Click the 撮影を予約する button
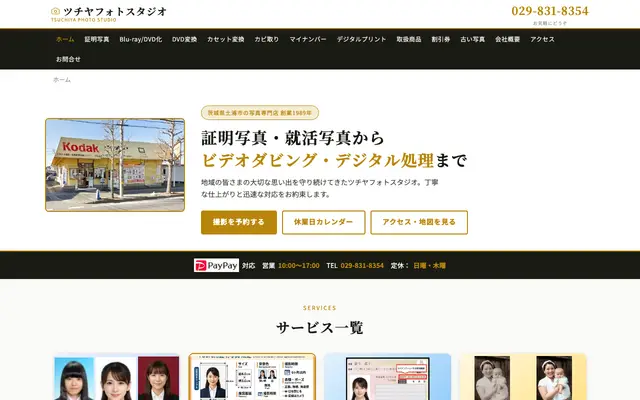 [x=239, y=222]
